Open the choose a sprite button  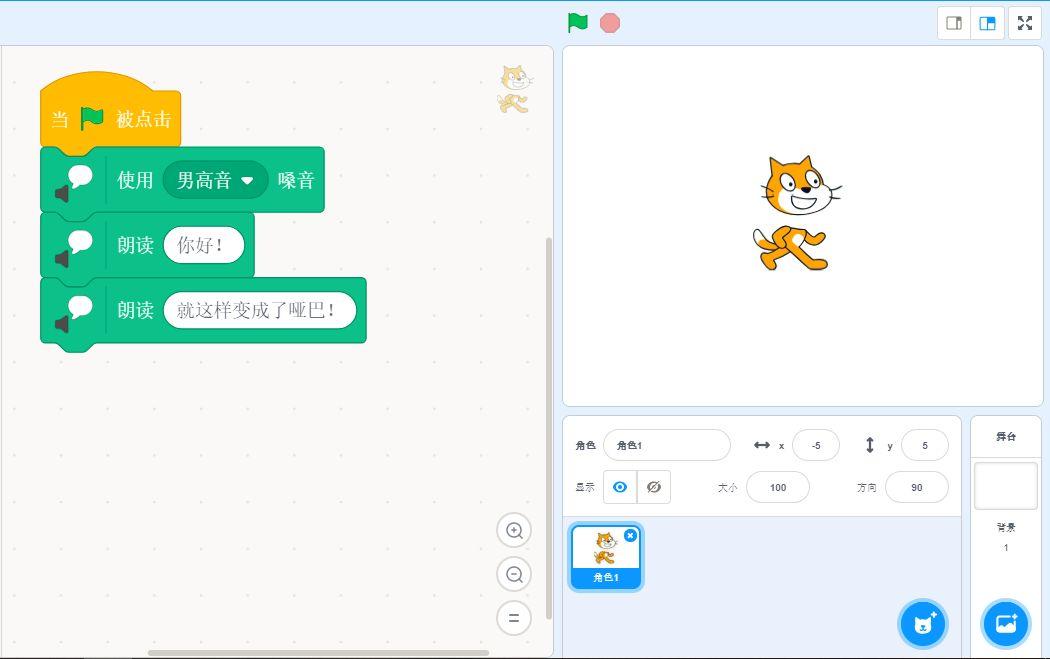923,624
